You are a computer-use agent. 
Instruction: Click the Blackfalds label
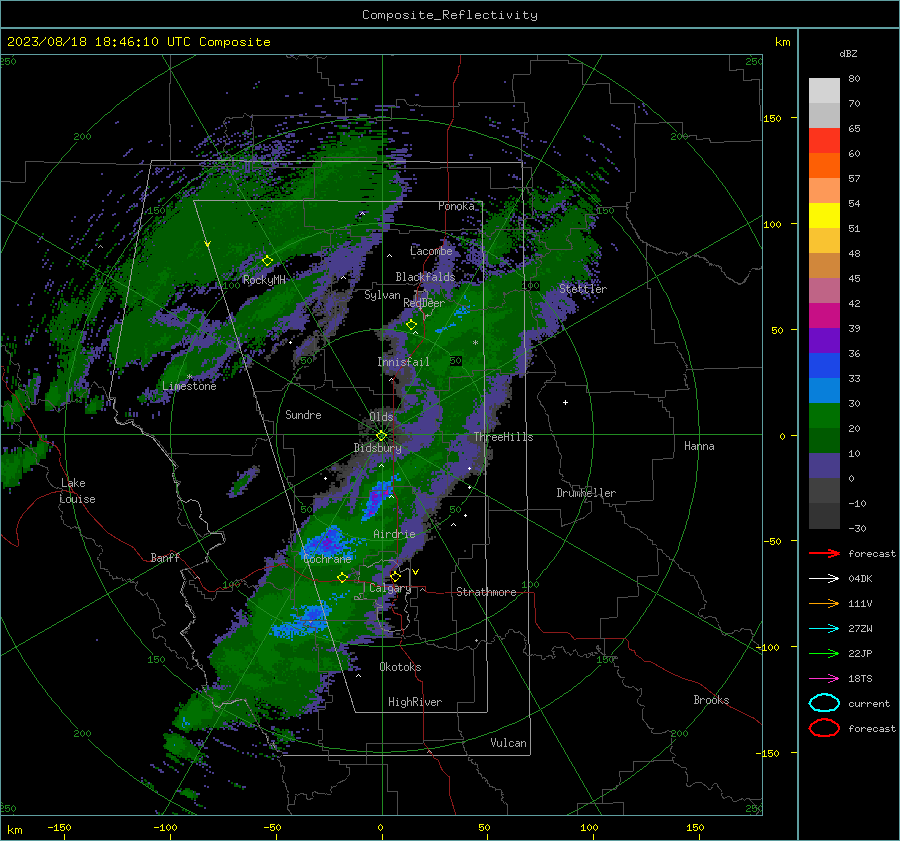coord(425,277)
